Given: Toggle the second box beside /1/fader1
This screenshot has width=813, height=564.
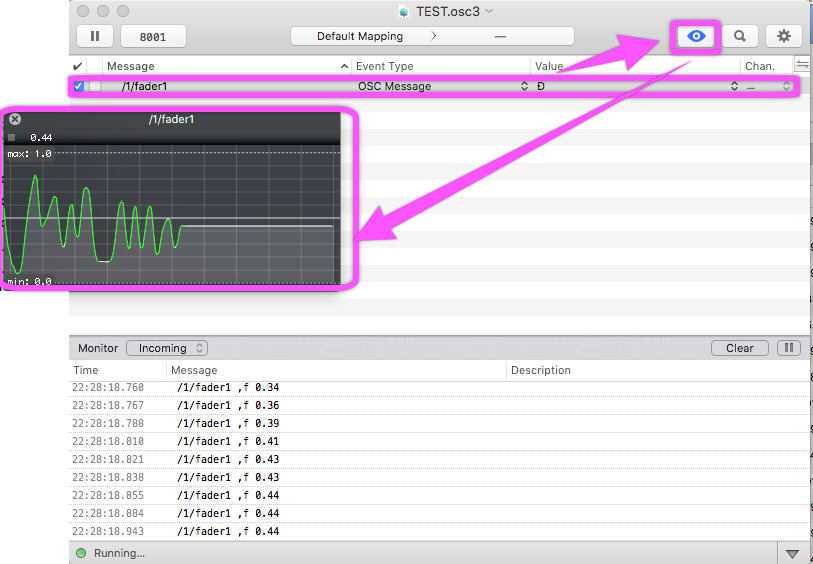Looking at the screenshot, I should coord(95,87).
